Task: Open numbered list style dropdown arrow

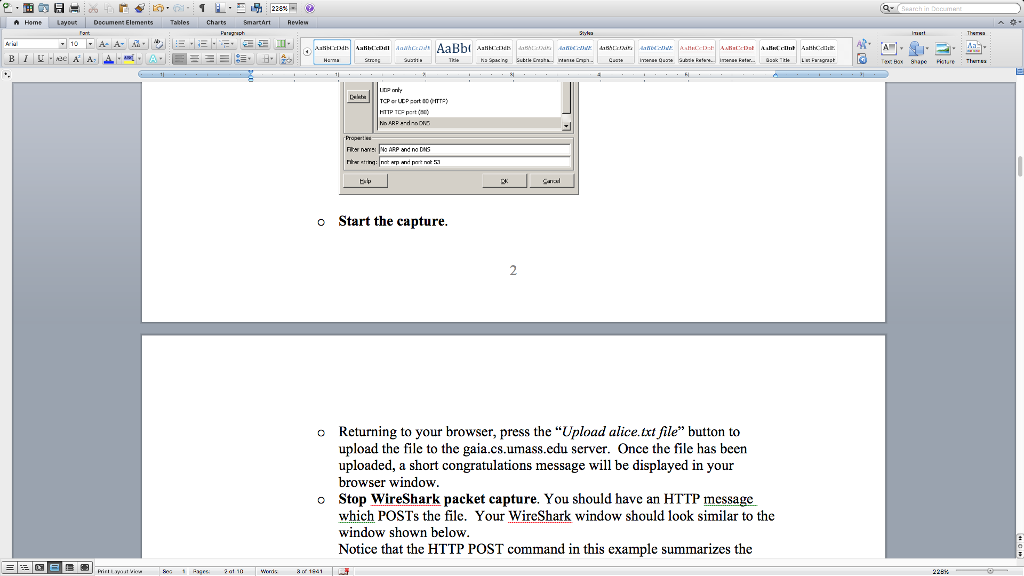Action: coord(214,44)
